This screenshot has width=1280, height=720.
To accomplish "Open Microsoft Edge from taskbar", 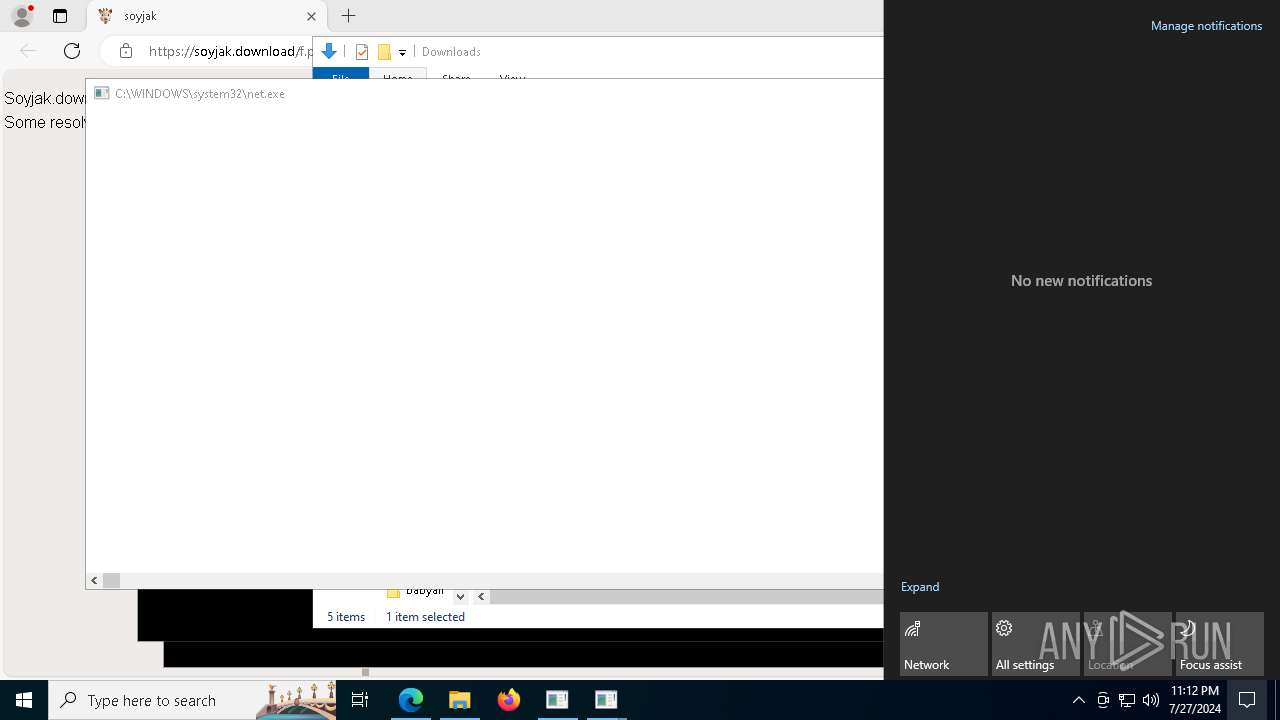I will click(x=411, y=700).
